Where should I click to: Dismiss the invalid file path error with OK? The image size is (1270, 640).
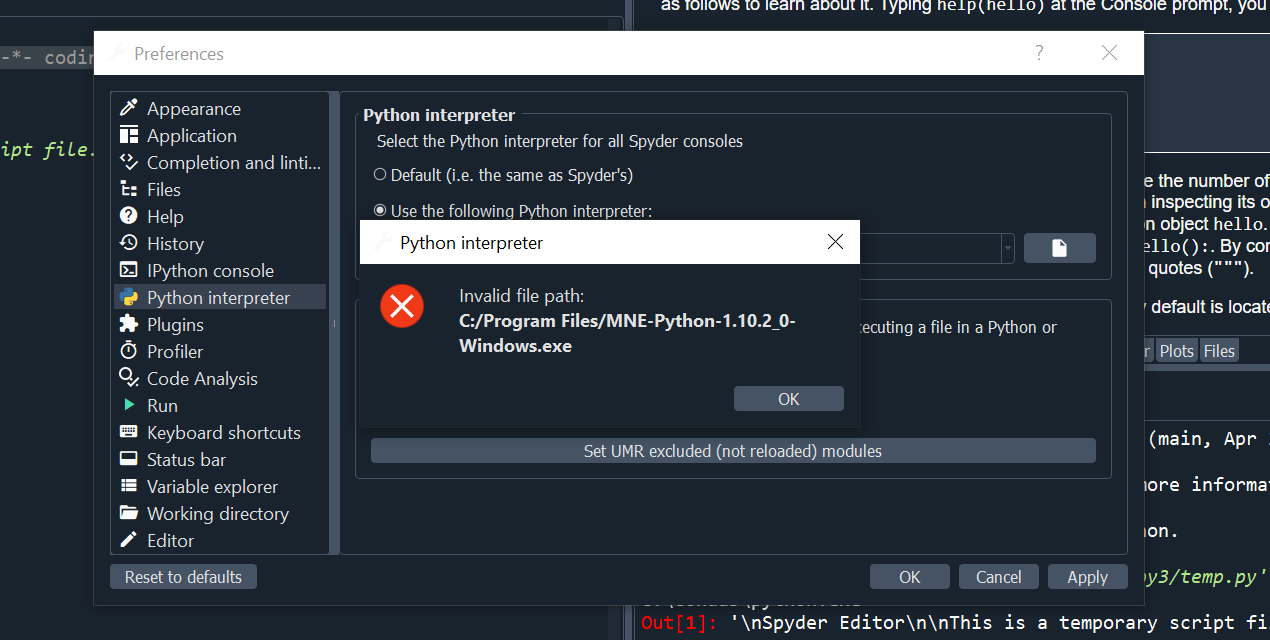788,399
